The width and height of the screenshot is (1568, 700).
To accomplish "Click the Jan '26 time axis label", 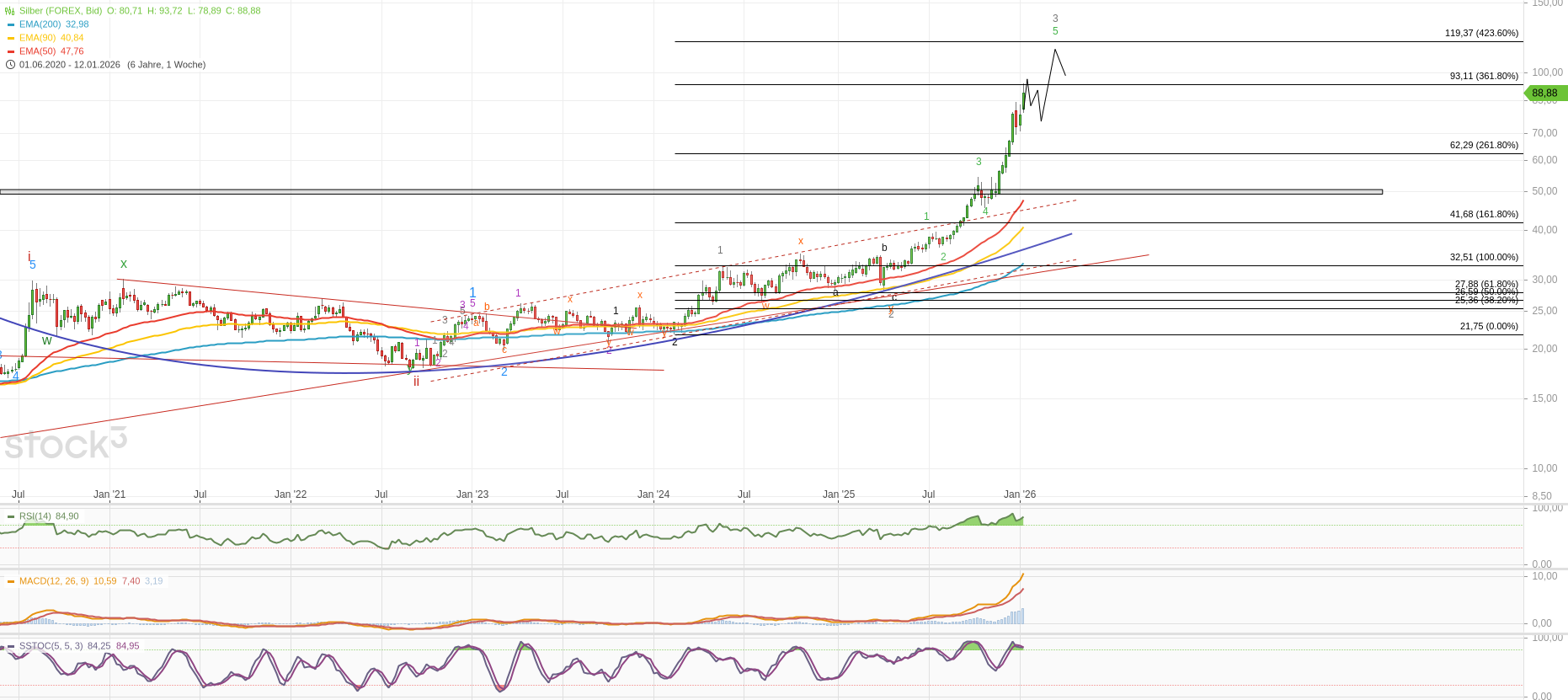I will (1020, 494).
